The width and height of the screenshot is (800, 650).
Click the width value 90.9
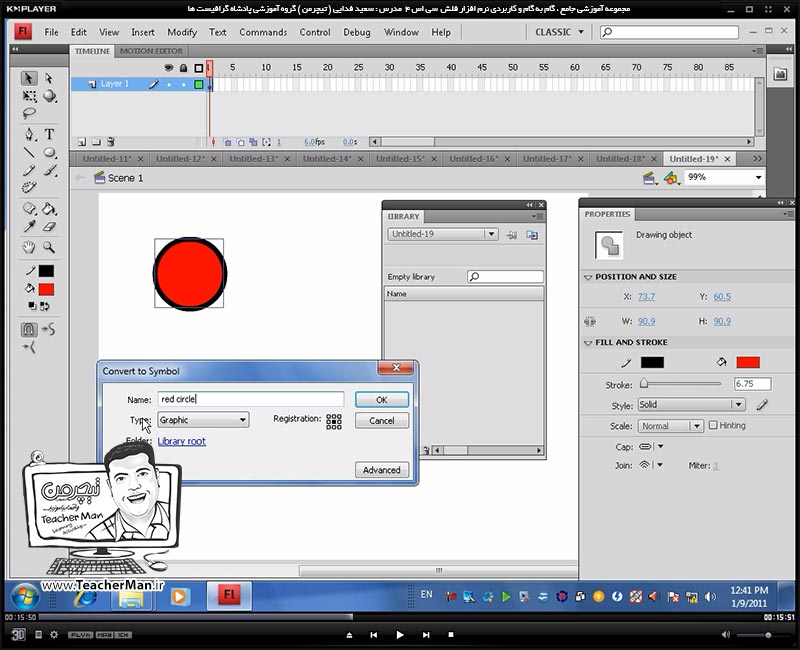point(646,321)
